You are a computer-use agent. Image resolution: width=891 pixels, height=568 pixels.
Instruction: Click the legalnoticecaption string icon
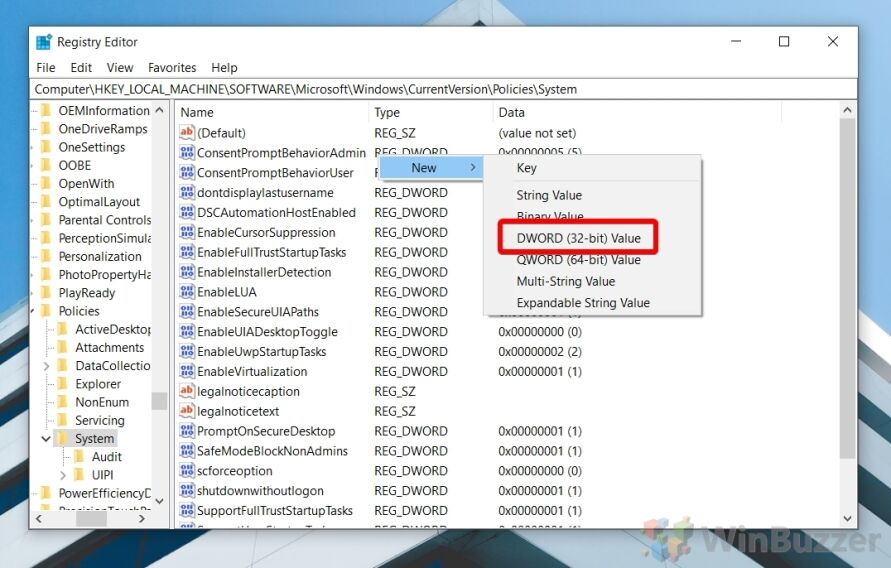coord(186,391)
